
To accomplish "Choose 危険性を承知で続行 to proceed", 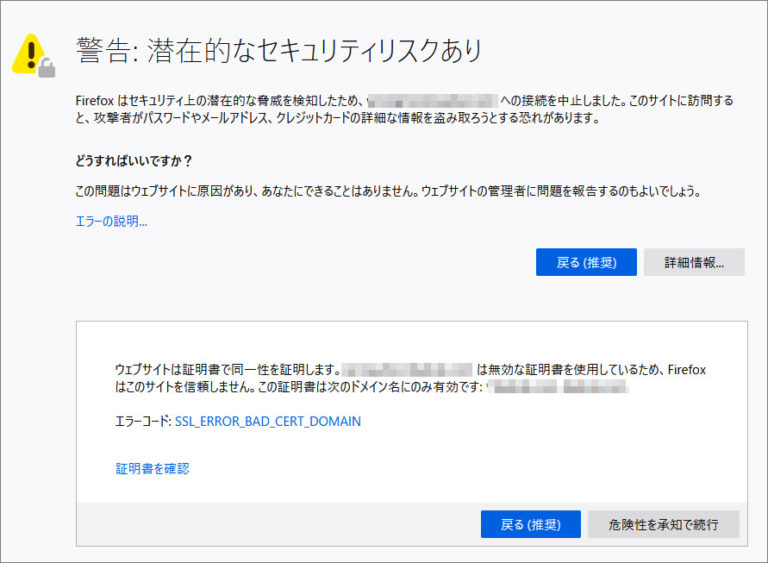I will pos(666,524).
